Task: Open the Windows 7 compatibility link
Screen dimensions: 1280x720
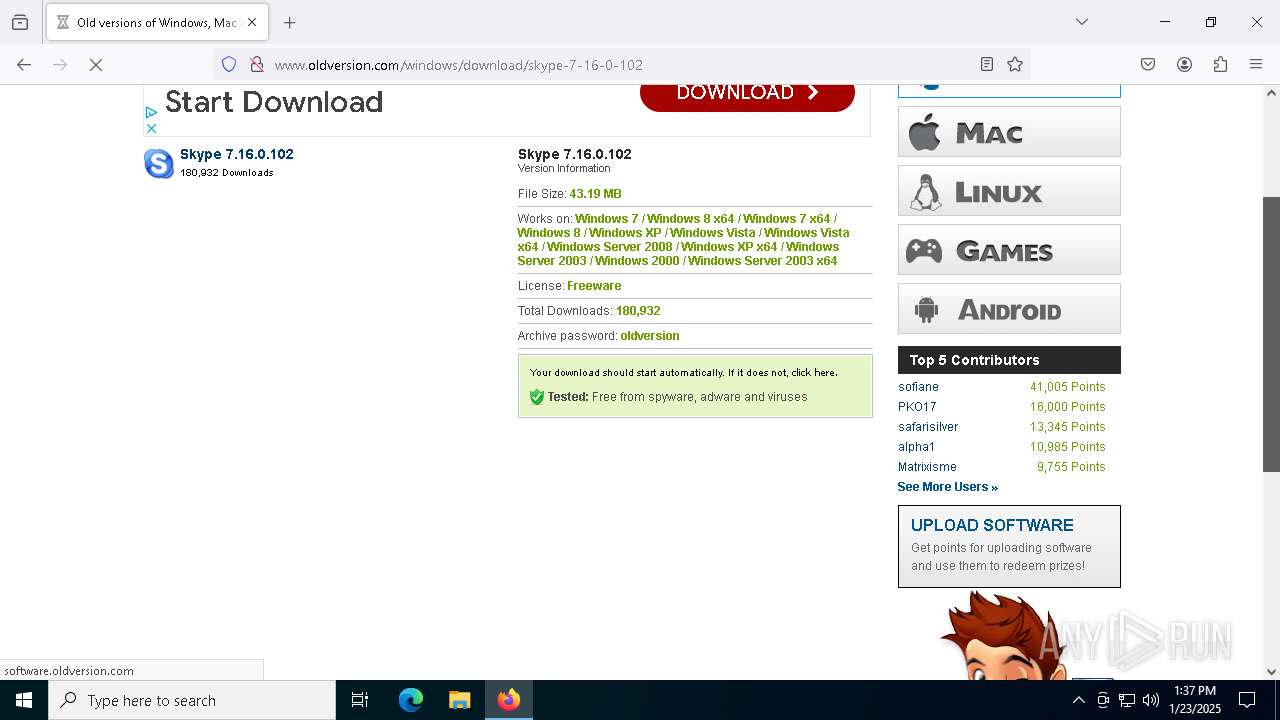Action: [606, 219]
